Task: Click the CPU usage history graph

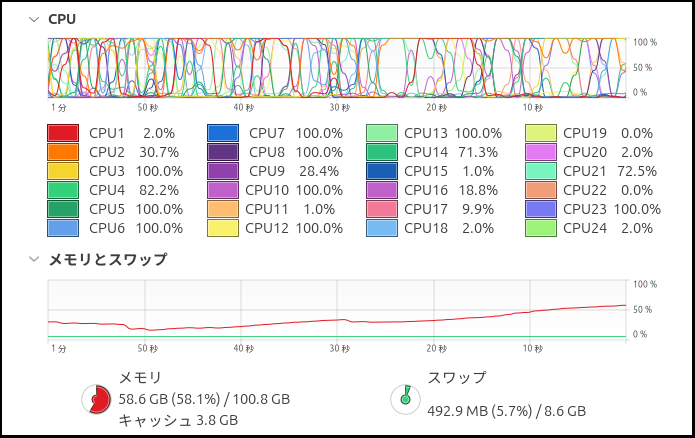Action: click(336, 68)
